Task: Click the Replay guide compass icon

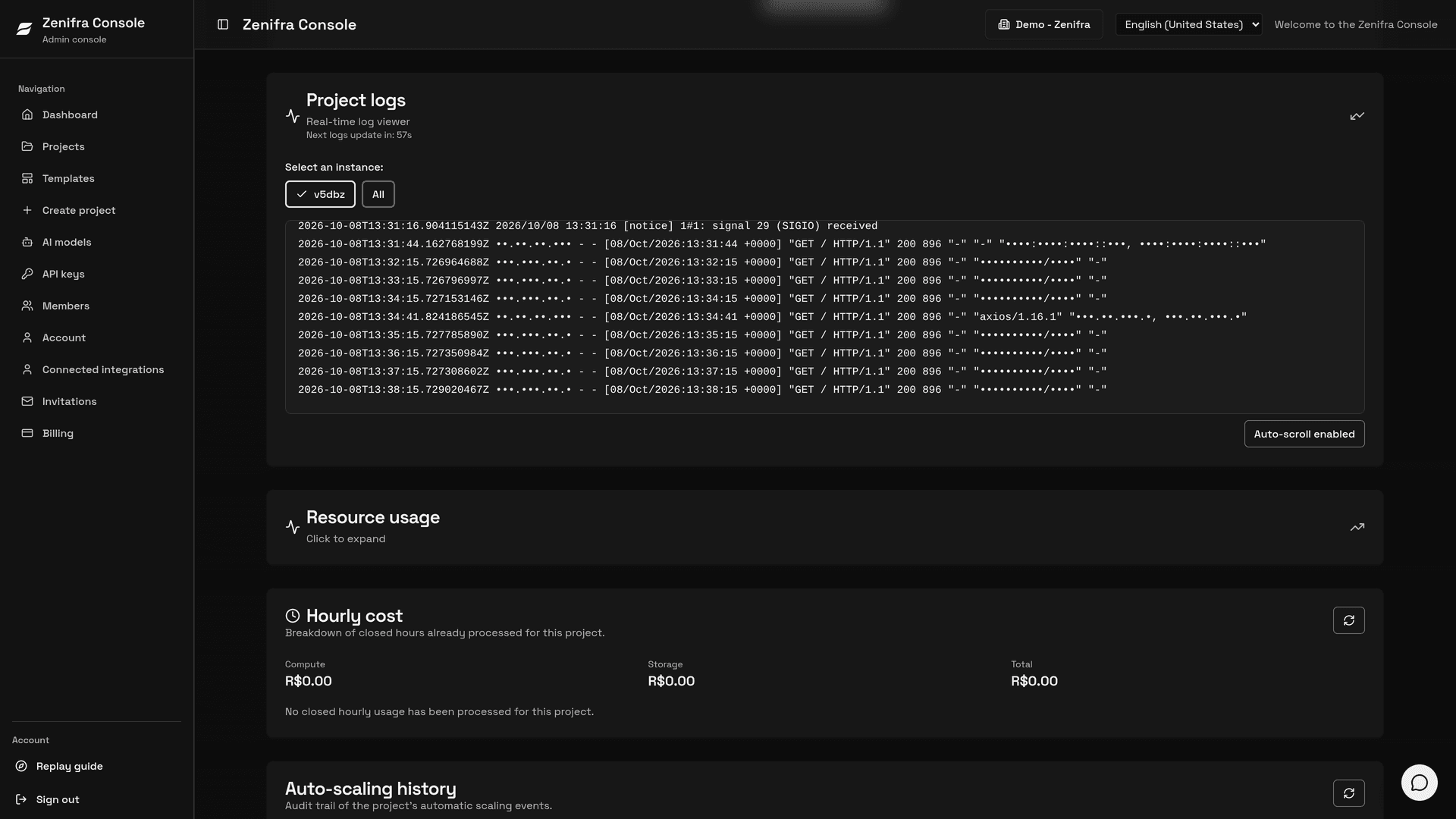Action: coord(21,766)
